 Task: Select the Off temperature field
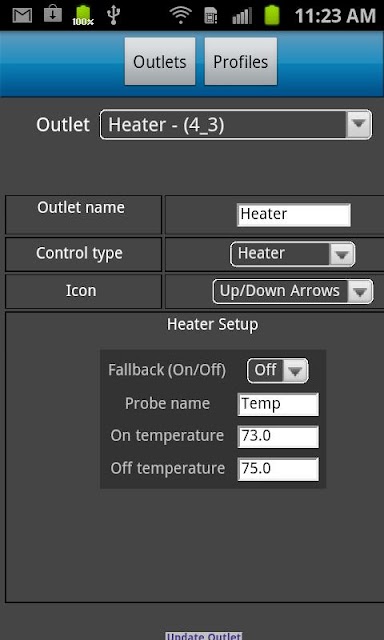[278, 469]
